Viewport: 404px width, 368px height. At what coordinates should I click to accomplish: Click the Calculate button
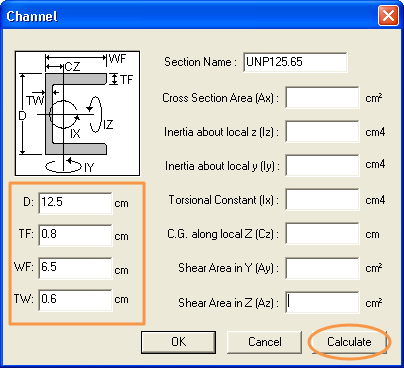(349, 342)
